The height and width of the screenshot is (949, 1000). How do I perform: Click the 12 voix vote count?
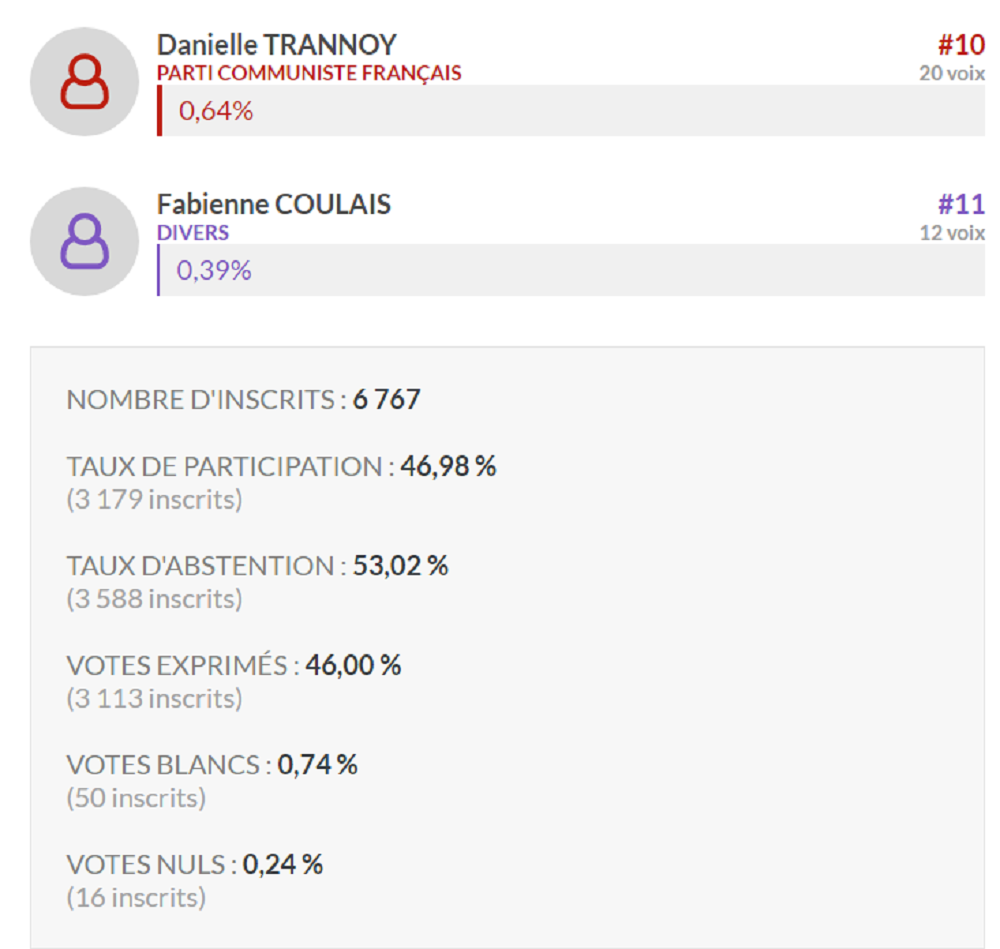952,233
